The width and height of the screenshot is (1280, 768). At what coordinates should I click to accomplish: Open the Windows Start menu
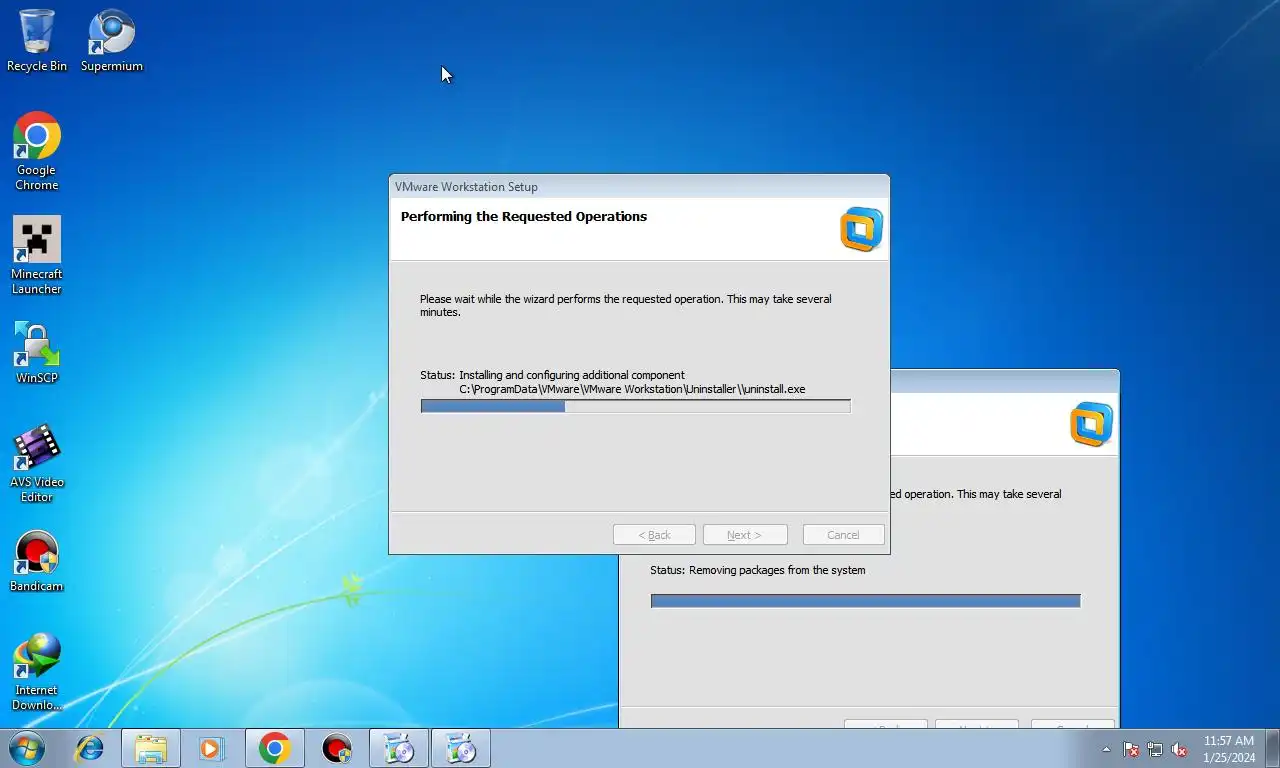tap(26, 748)
